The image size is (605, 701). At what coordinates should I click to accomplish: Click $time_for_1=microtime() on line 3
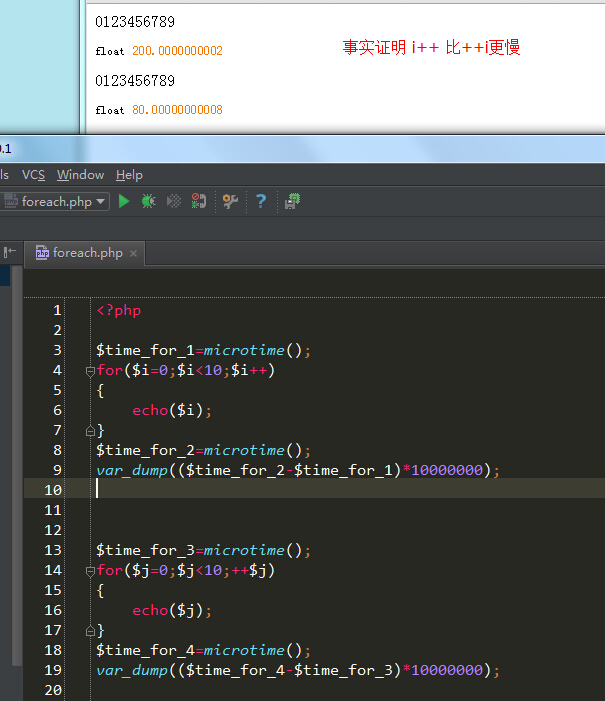coord(203,350)
